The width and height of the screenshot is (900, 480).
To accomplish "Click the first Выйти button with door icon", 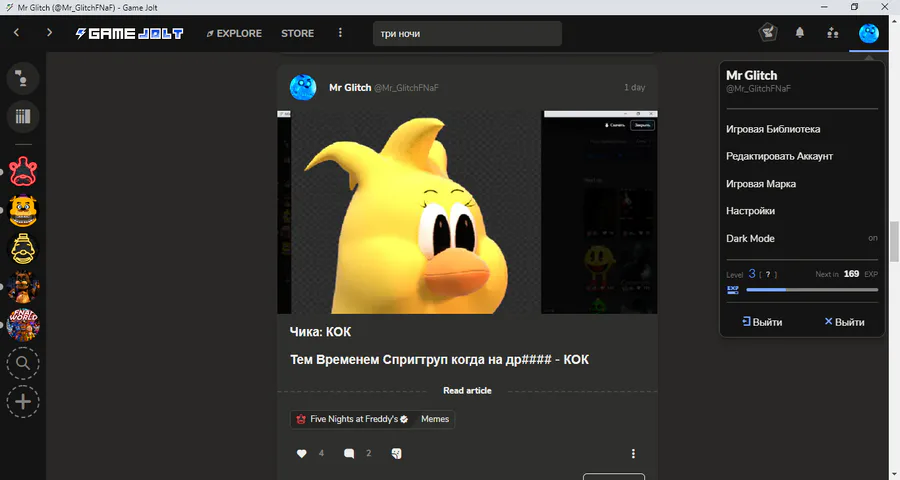I will pyautogui.click(x=762, y=322).
